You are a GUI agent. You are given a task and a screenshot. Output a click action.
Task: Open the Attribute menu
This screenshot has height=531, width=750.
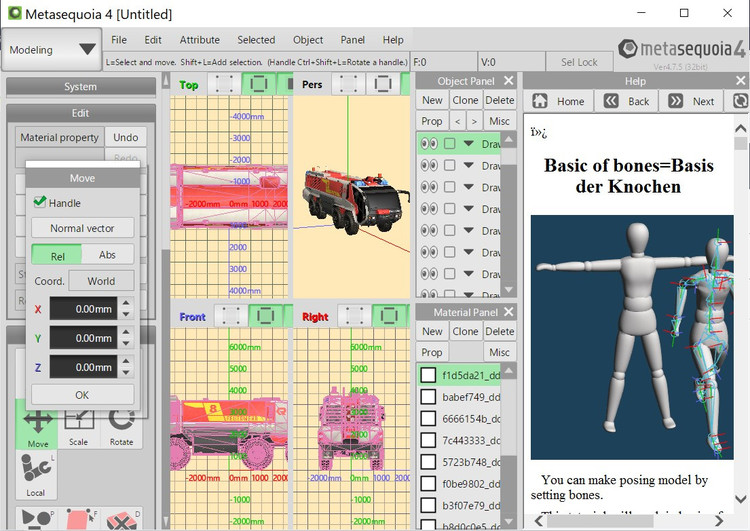coord(199,40)
